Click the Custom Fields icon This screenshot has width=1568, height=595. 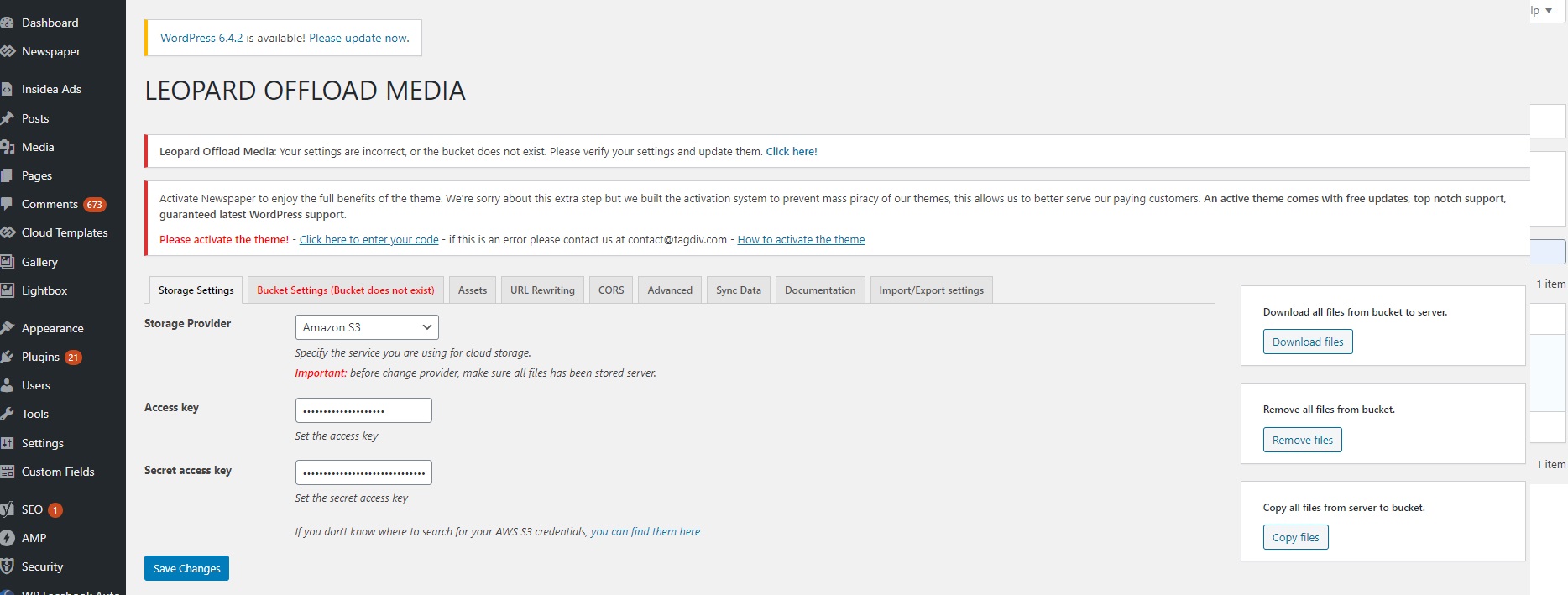[x=7, y=472]
